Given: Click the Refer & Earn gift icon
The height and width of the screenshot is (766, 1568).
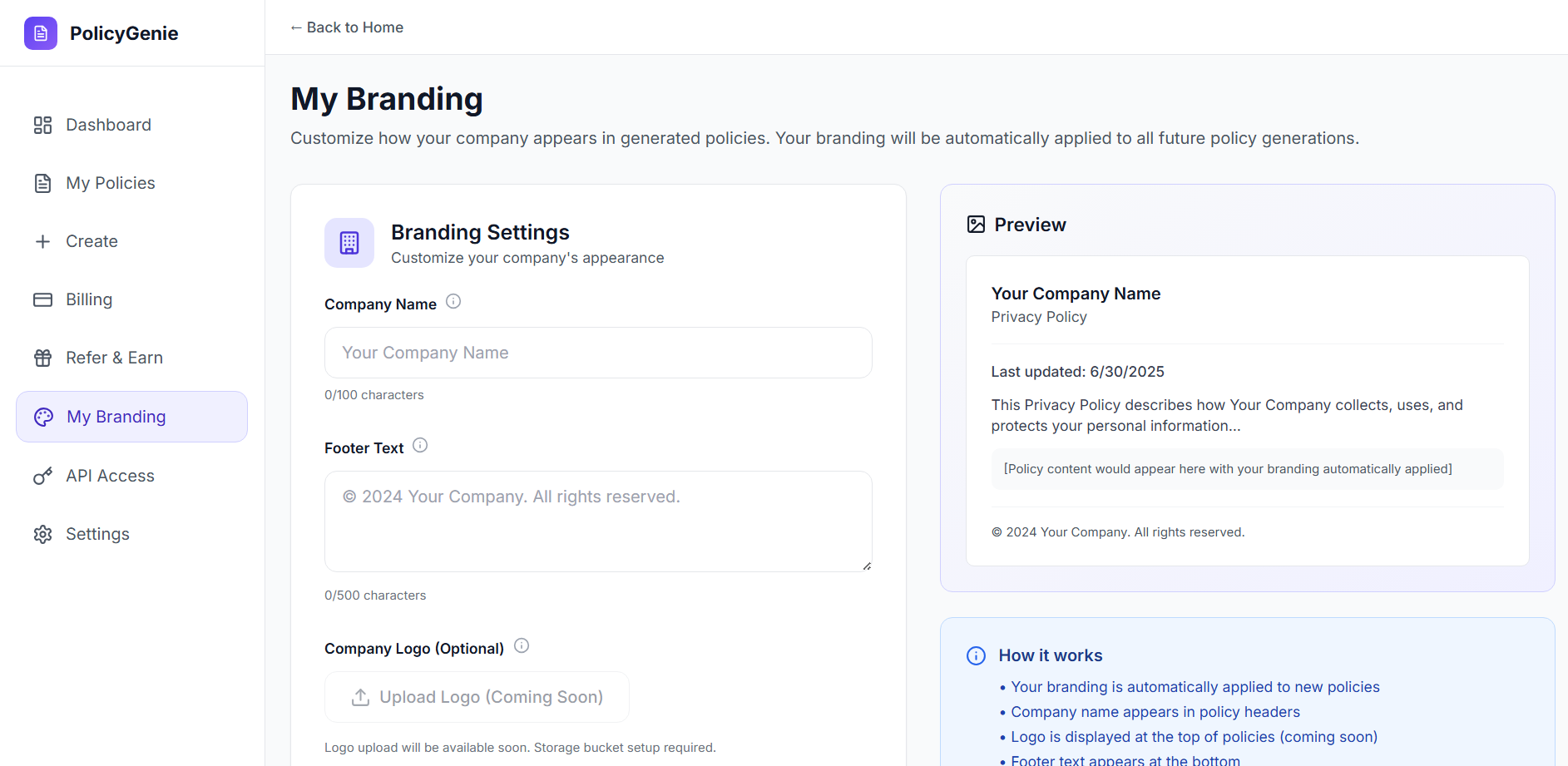Looking at the screenshot, I should [43, 358].
